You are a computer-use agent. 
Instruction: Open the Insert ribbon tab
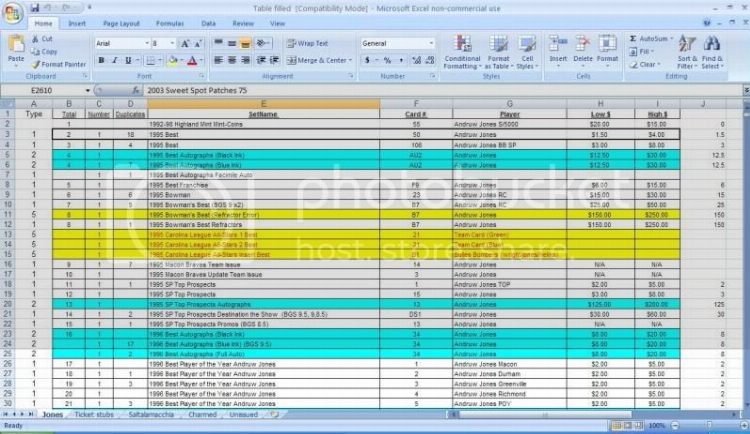pos(77,23)
